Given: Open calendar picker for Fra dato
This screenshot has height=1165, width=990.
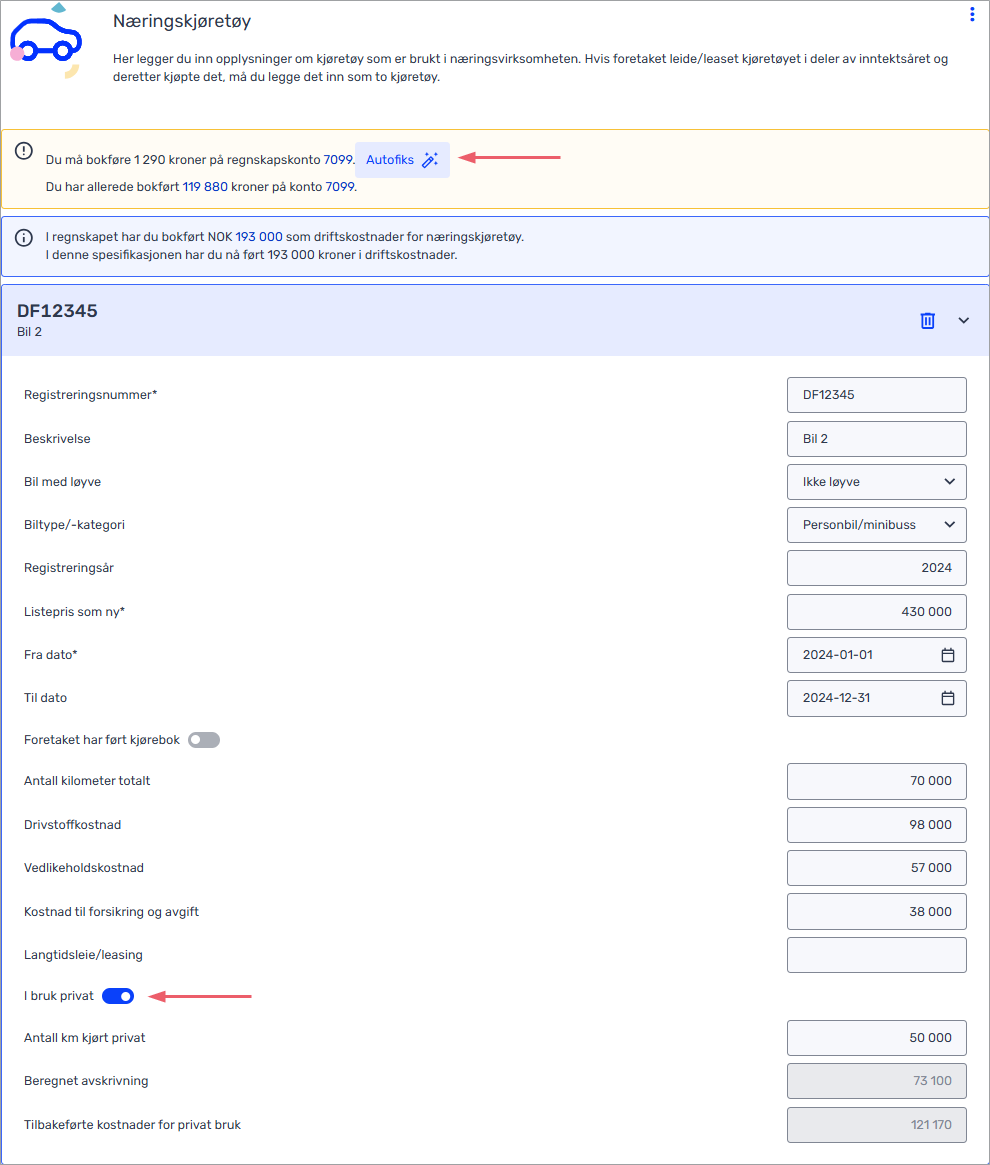Looking at the screenshot, I should (948, 655).
